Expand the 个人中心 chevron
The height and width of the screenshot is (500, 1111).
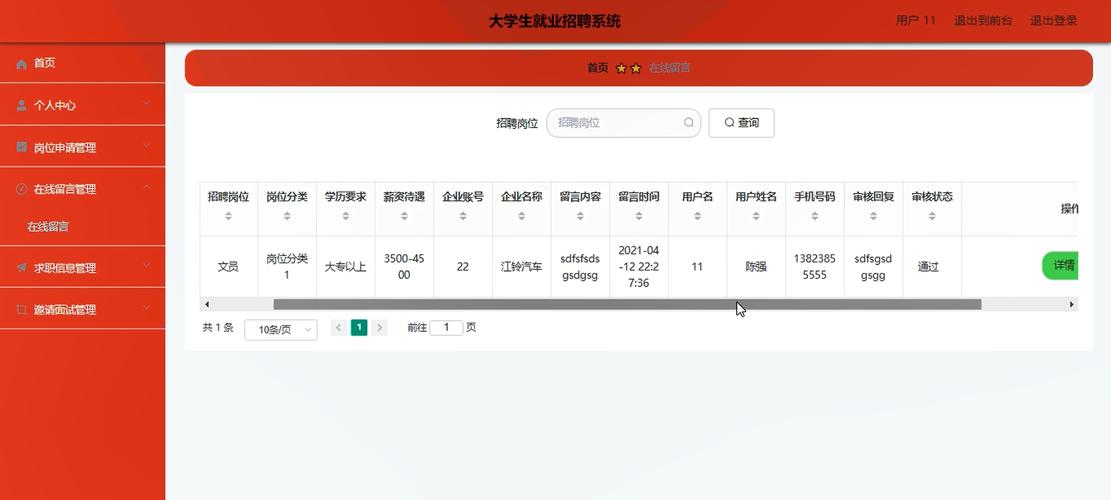pos(147,103)
